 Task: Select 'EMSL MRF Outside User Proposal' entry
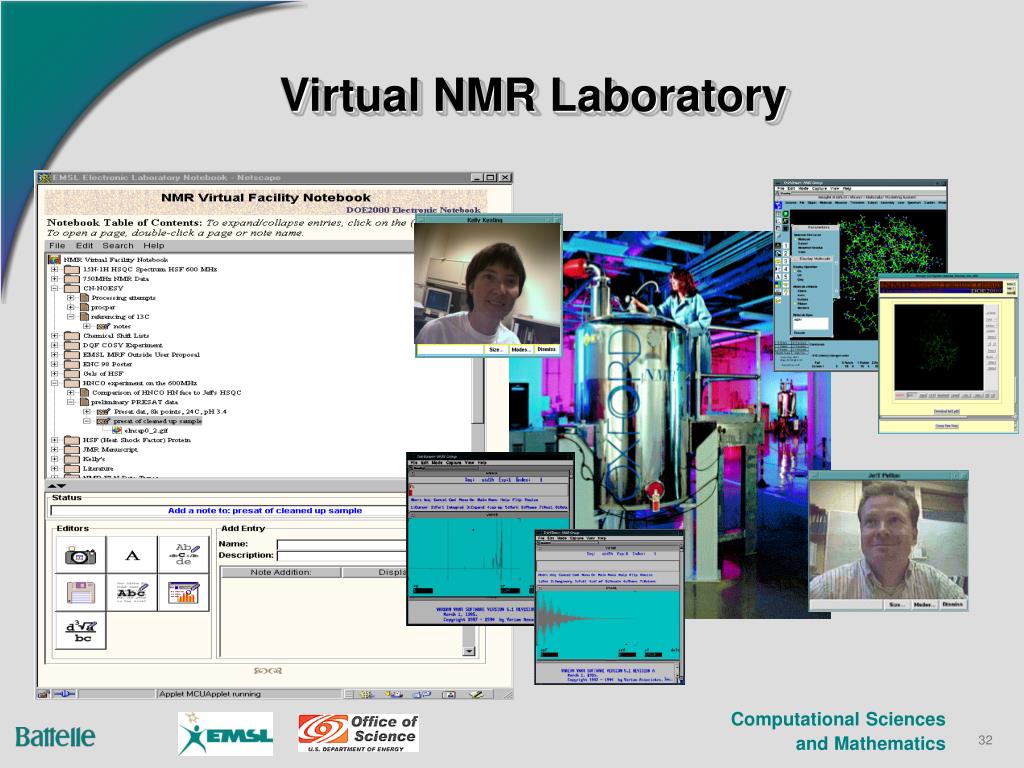click(141, 355)
